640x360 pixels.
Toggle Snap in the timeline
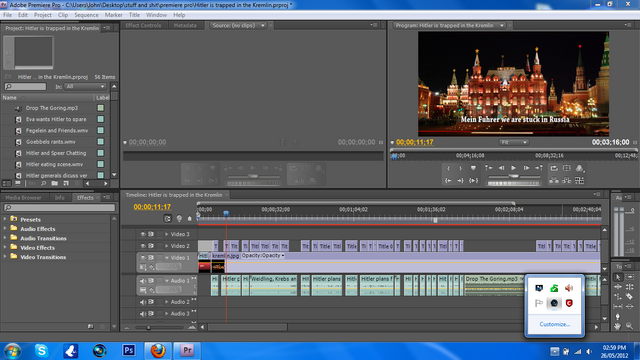[x=167, y=219]
